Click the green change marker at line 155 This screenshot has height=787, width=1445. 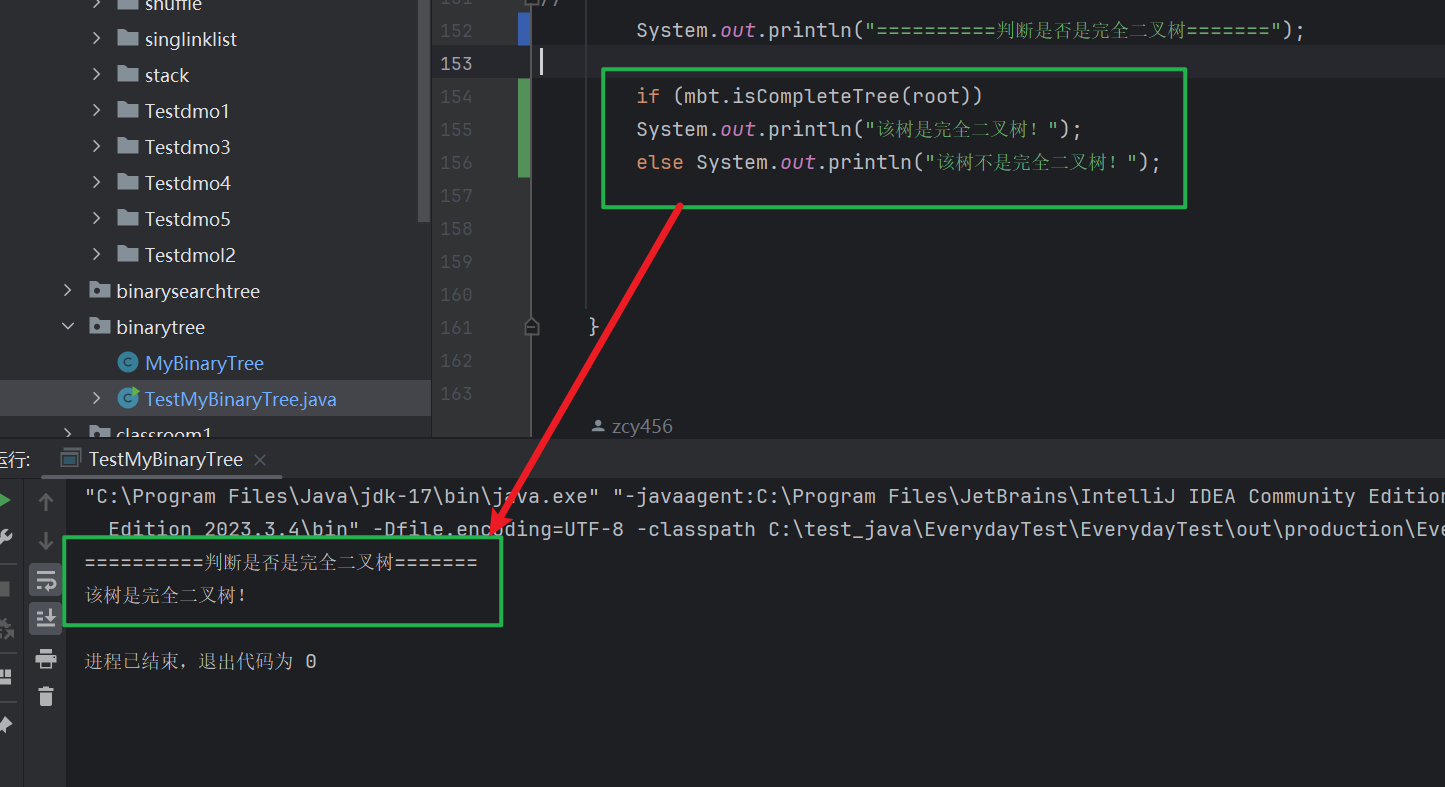(x=524, y=129)
